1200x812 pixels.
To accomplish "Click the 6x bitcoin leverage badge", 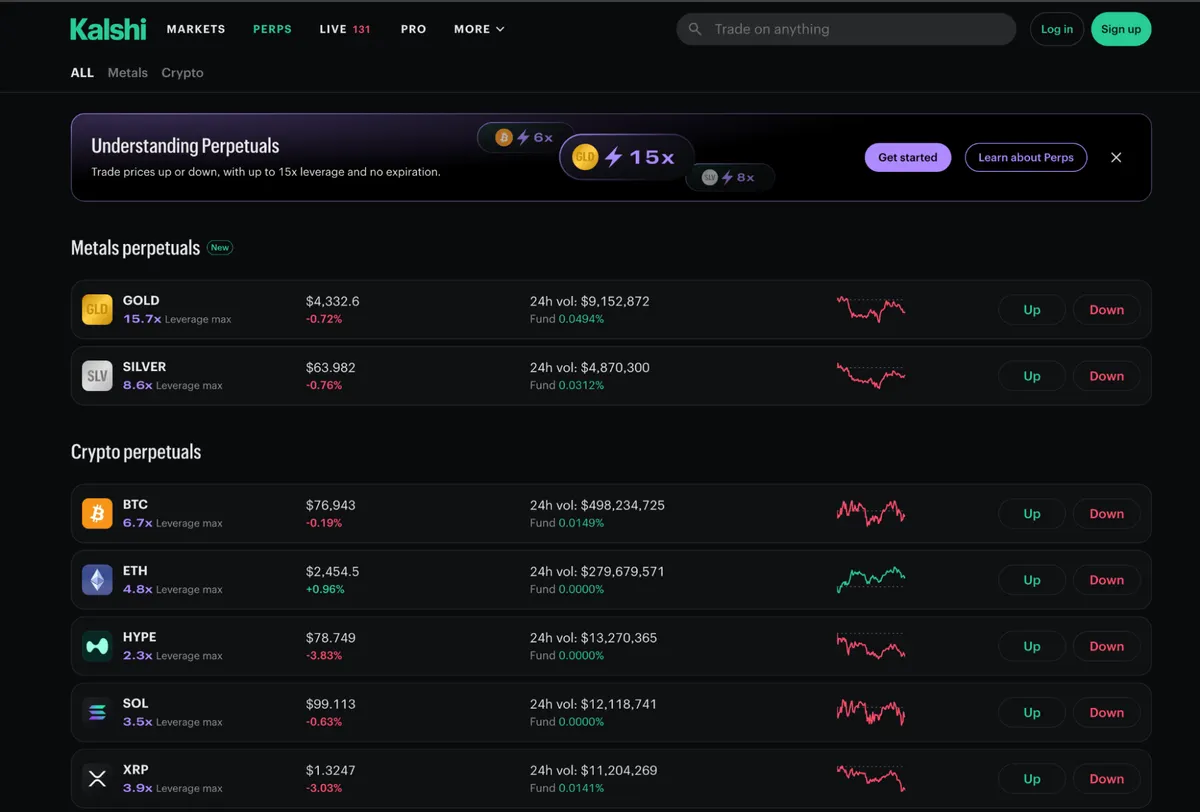I will coord(525,137).
